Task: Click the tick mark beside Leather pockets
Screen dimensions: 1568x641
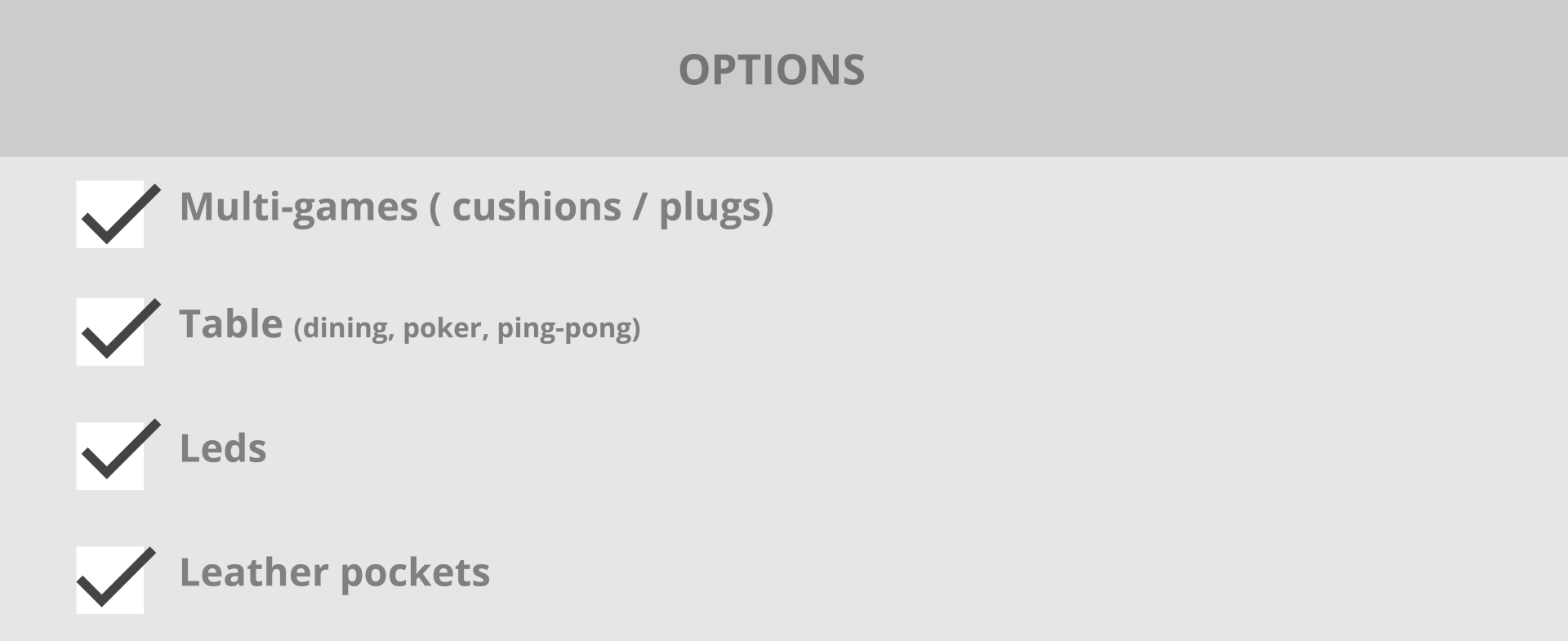Action: [x=116, y=577]
